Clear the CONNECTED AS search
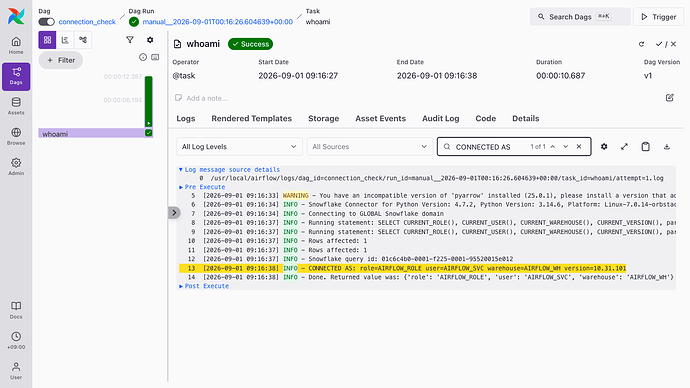 pos(579,146)
